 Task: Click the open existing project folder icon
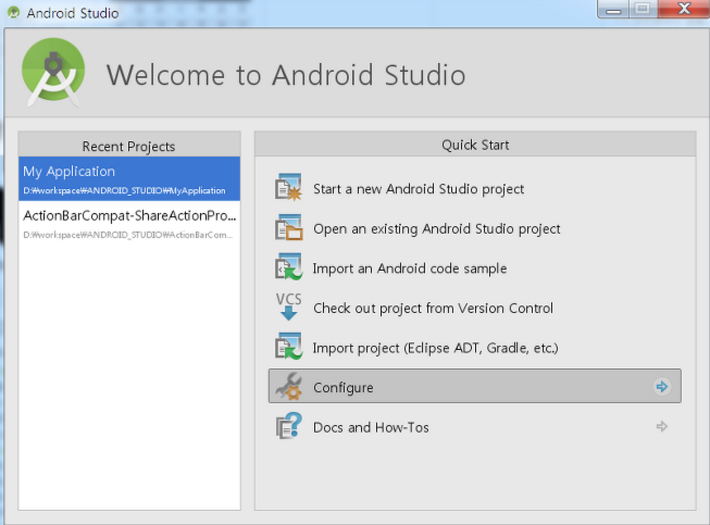pos(288,227)
